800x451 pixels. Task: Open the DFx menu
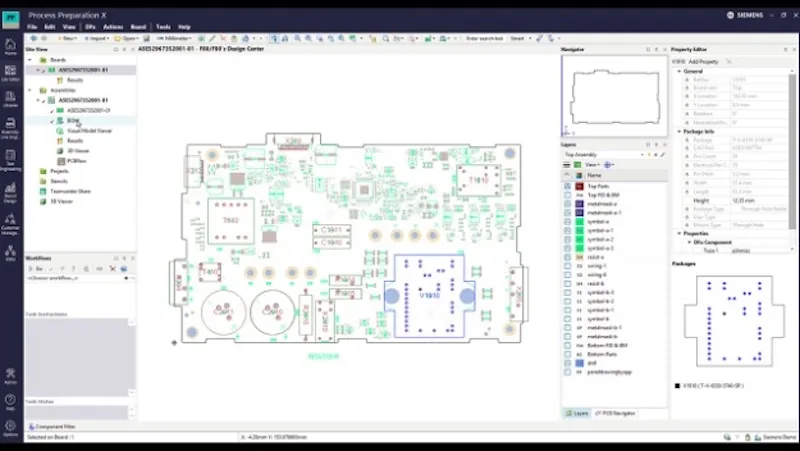tap(90, 27)
